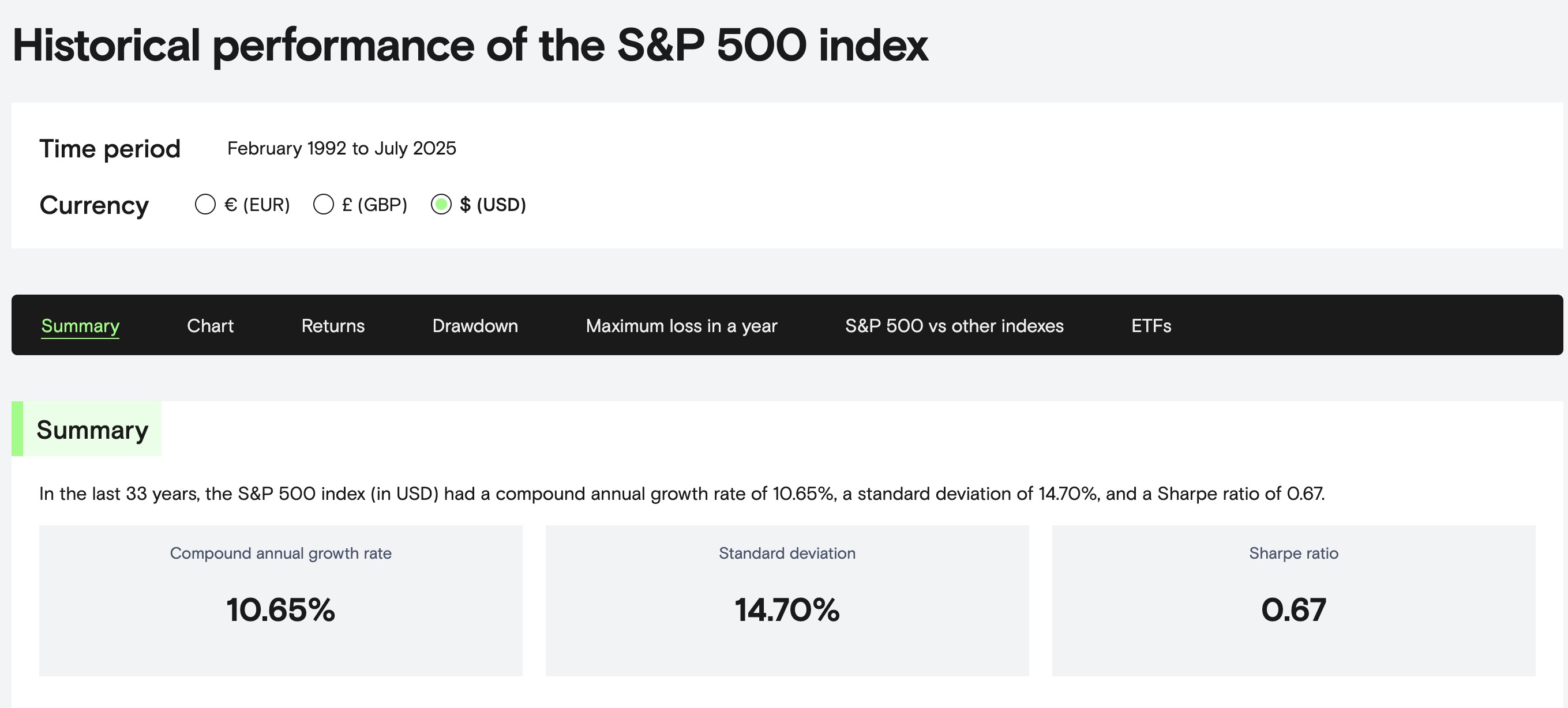The height and width of the screenshot is (708, 1568).
Task: Click the Historical performance page title
Action: click(x=470, y=46)
